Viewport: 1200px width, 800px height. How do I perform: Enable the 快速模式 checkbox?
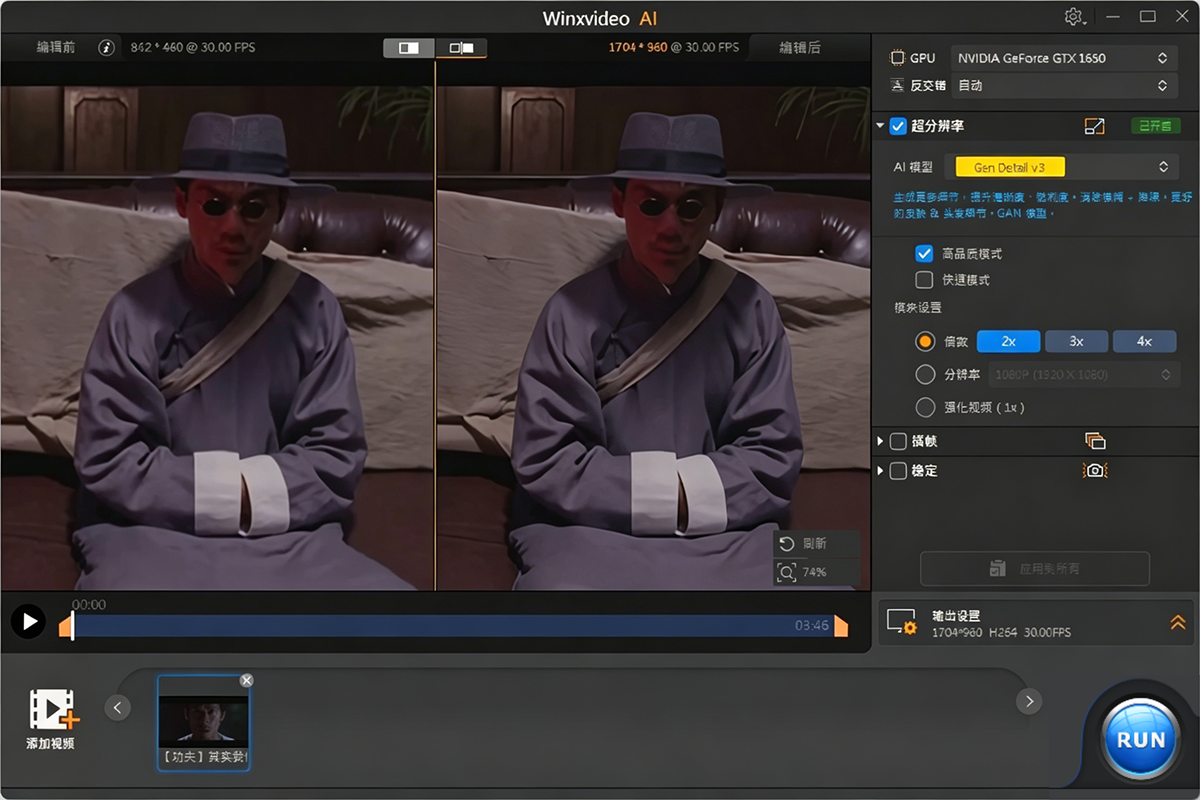[924, 280]
